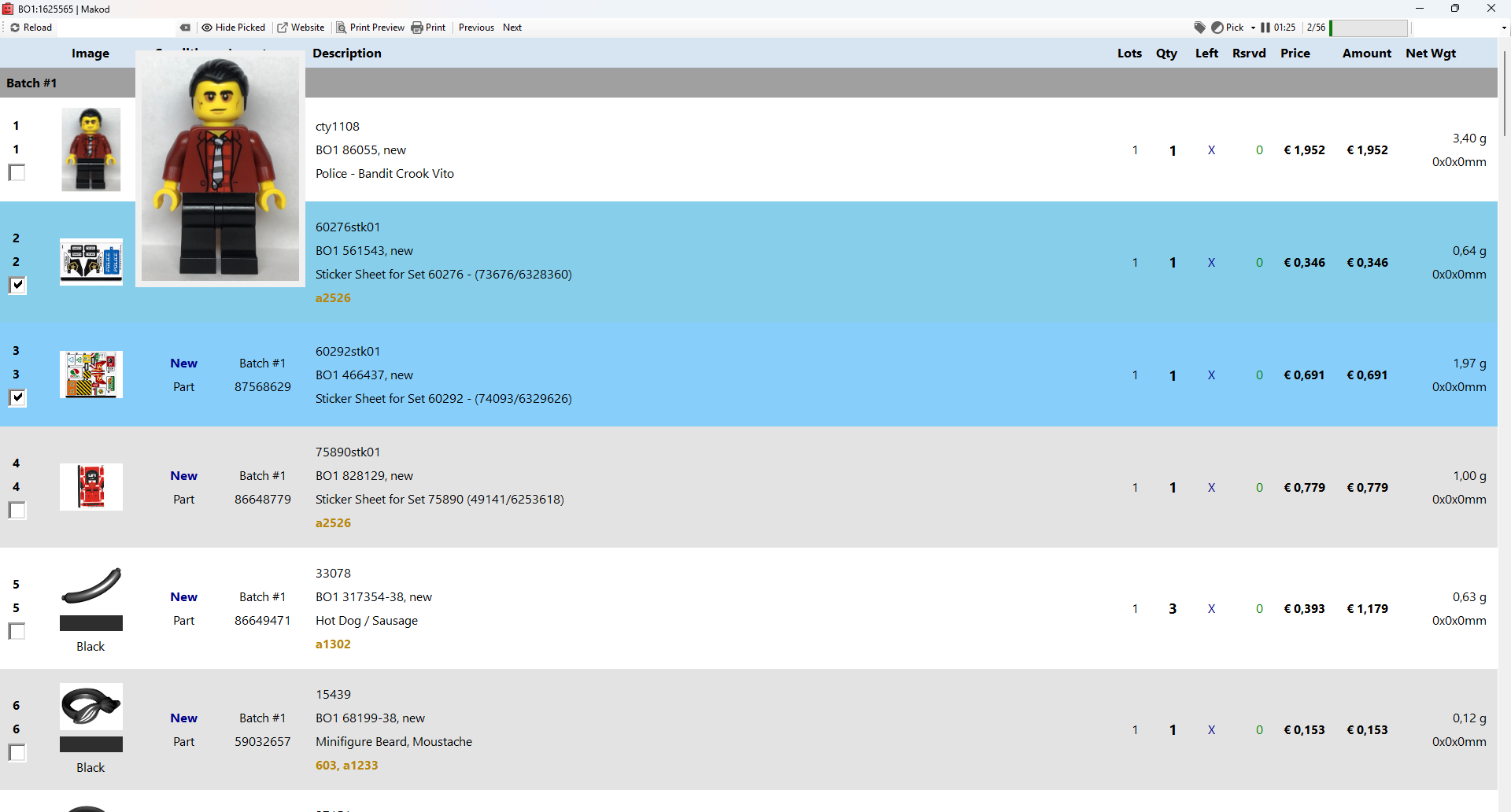Click the Lots column header
Screen dimensions: 1511x812
pos(1129,54)
